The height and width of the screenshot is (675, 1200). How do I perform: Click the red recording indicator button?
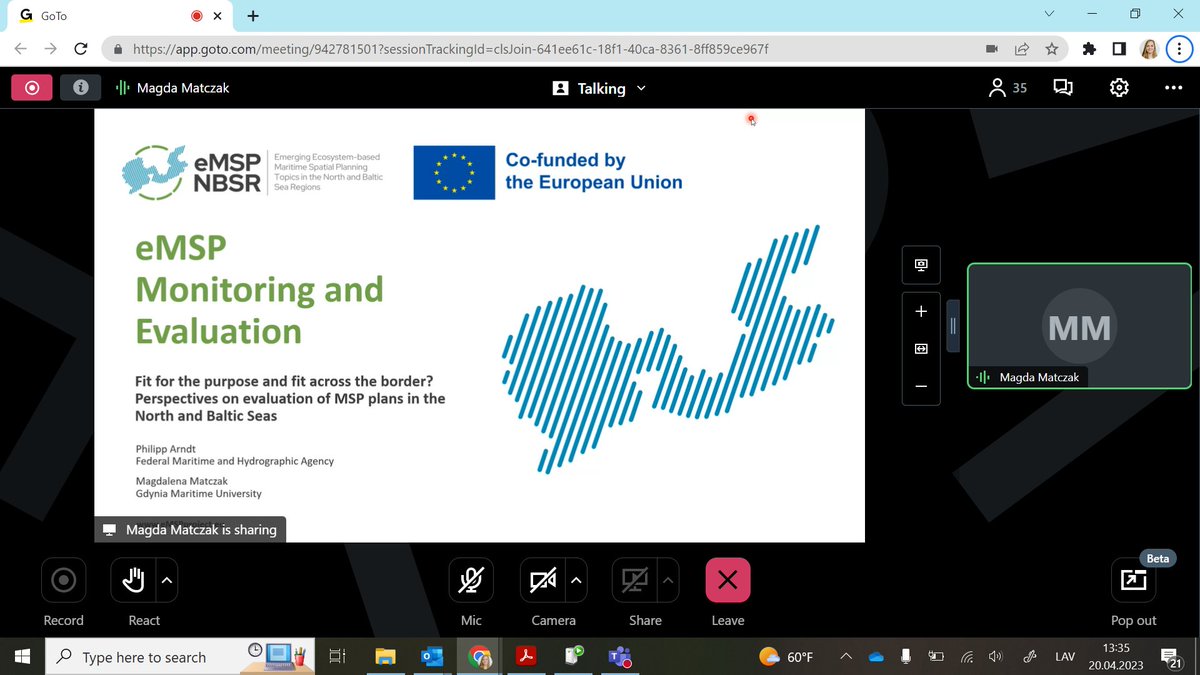click(32, 88)
